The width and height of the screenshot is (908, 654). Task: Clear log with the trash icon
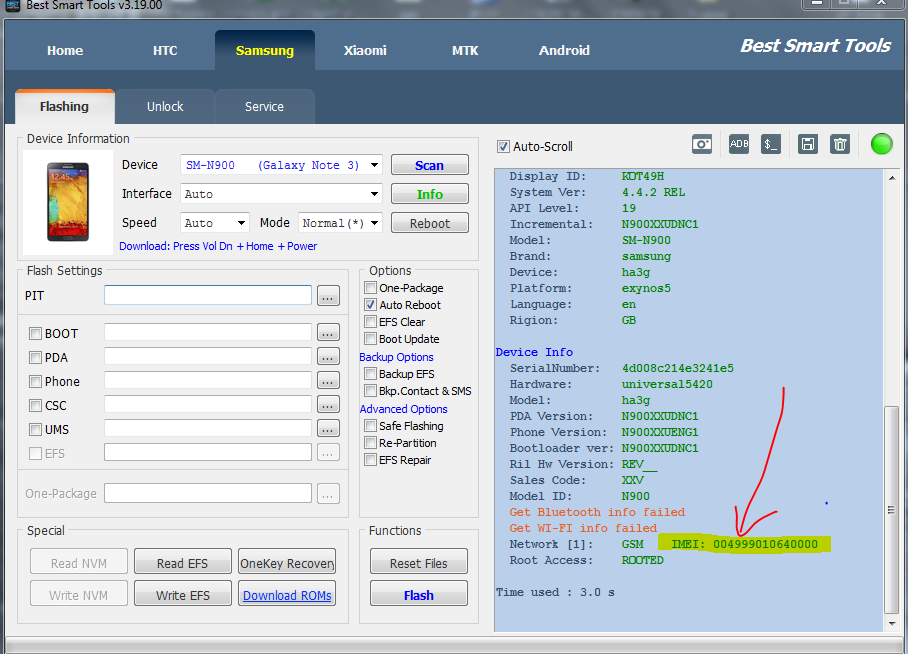click(840, 144)
